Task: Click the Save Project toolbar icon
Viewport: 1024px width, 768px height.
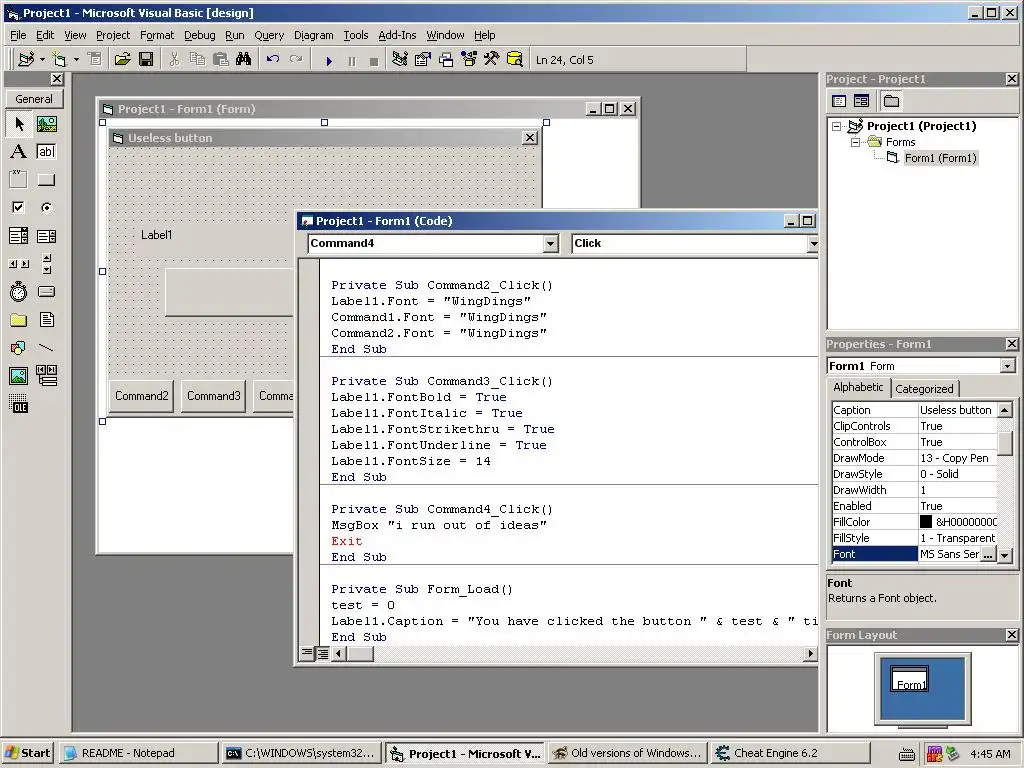Action: (x=146, y=60)
